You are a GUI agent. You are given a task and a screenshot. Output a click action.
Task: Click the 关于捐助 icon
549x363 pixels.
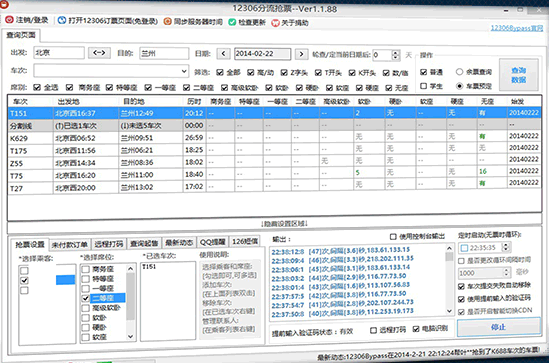click(x=276, y=23)
